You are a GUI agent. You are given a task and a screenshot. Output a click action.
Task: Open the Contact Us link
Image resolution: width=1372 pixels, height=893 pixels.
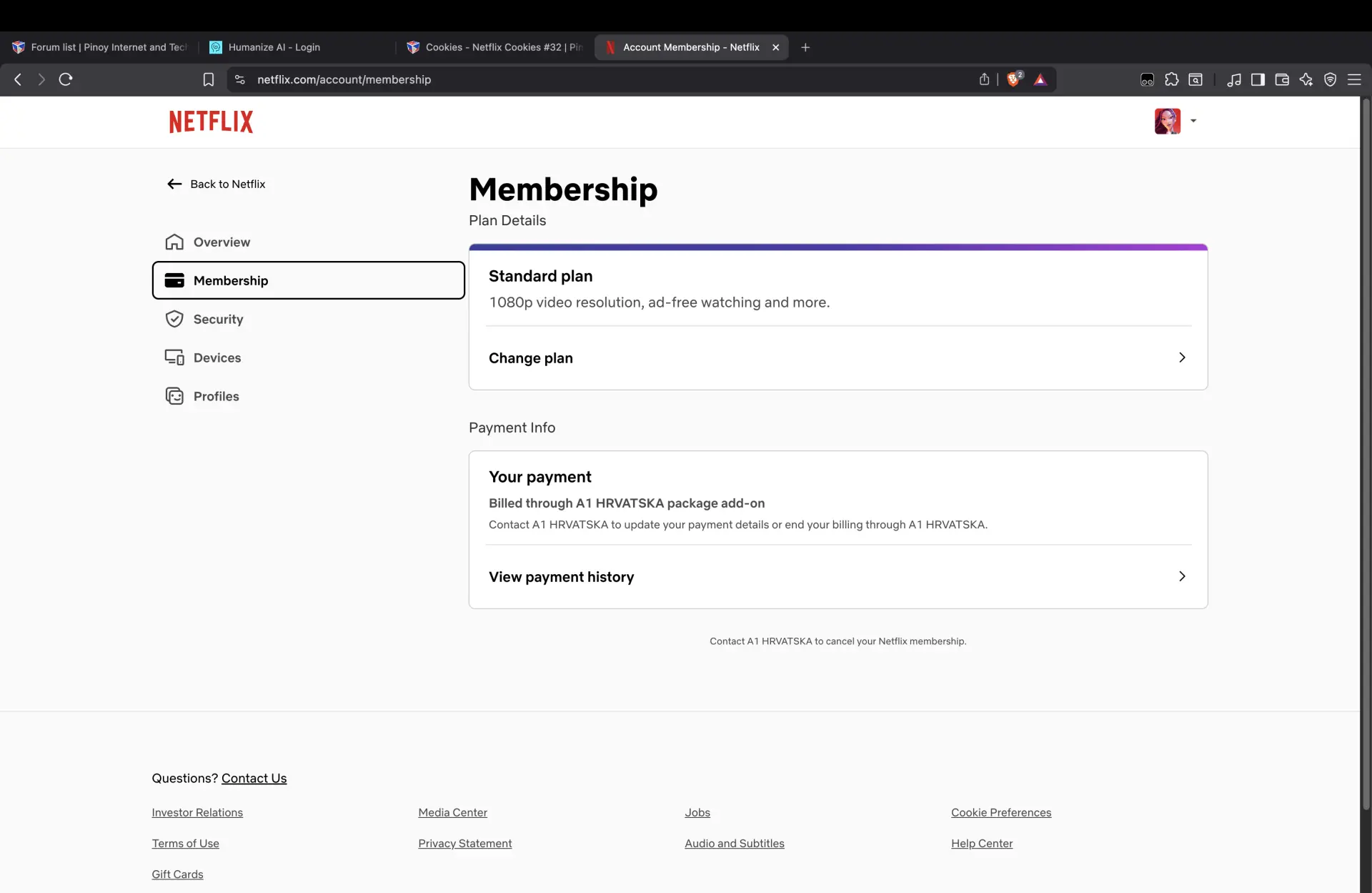tap(254, 778)
